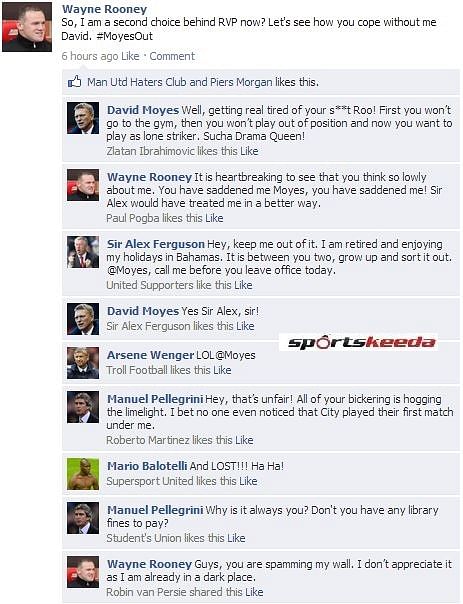Like Mario Balotelli's 'And LOST!!!' comment
The image size is (463, 604).
tap(248, 481)
